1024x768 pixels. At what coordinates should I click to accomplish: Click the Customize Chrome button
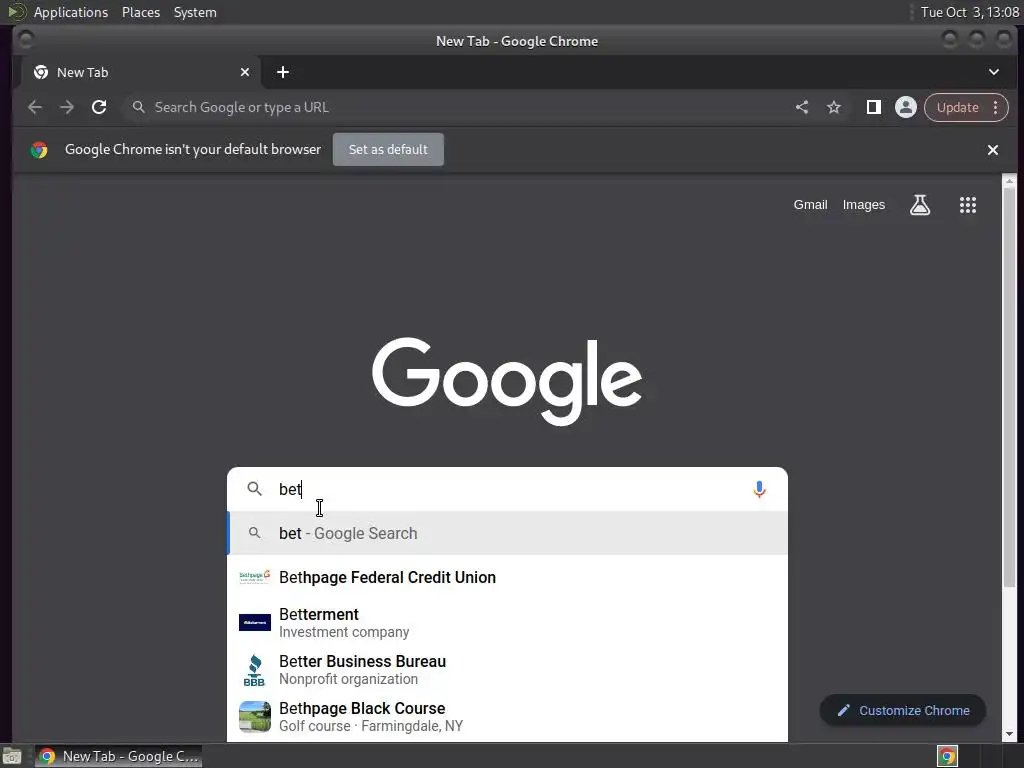coord(903,711)
